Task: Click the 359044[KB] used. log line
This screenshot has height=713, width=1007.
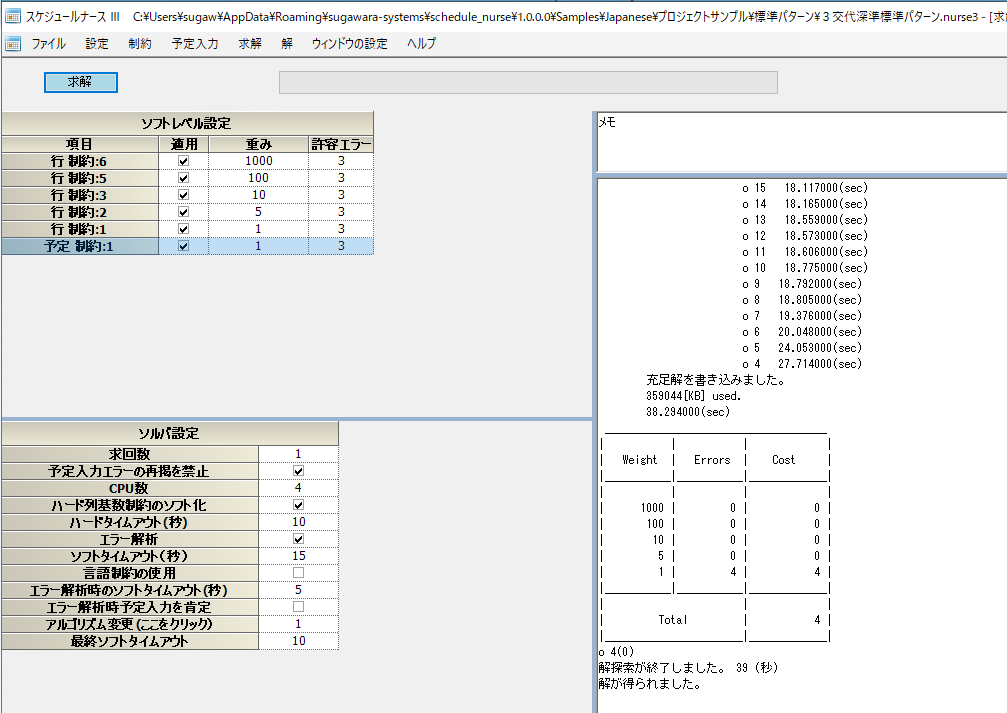Action: point(694,396)
